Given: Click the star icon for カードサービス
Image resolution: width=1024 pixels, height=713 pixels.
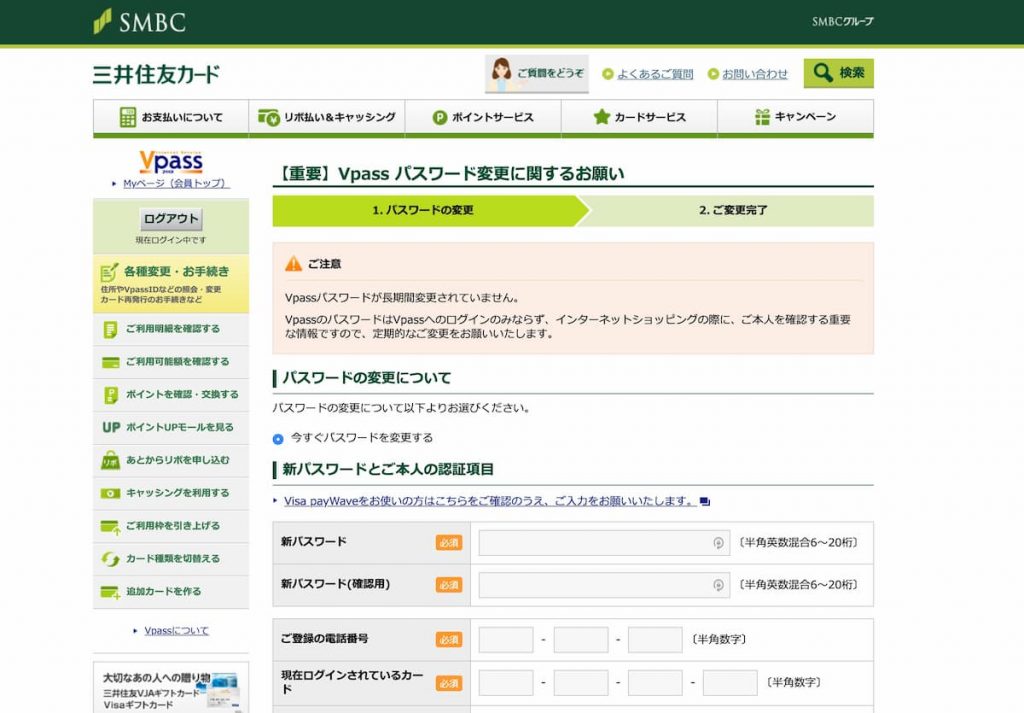Looking at the screenshot, I should (x=601, y=117).
